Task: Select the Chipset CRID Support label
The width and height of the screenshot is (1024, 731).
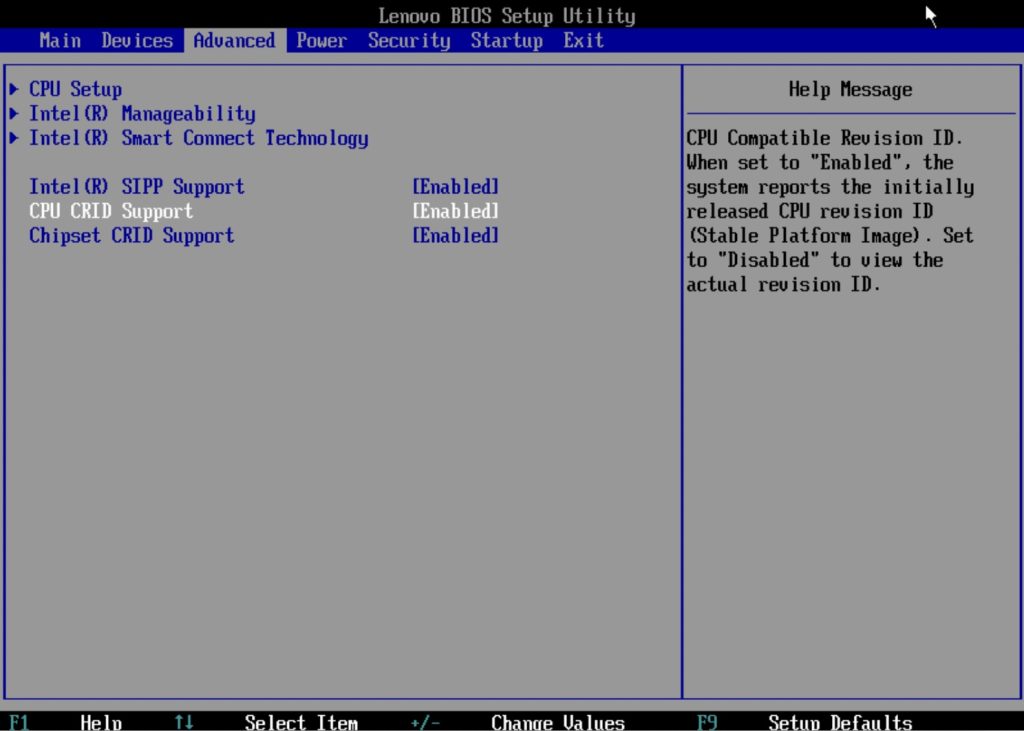Action: tap(131, 235)
